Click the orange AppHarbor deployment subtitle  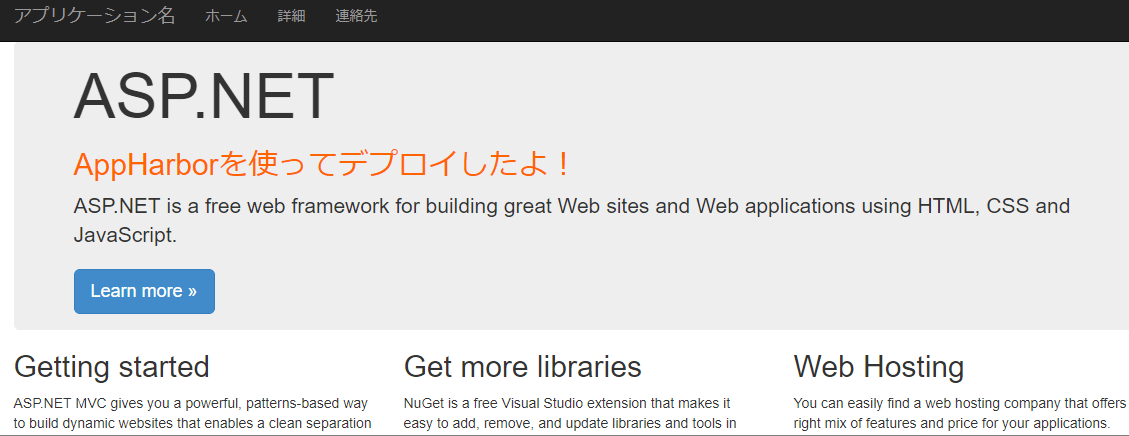(x=323, y=164)
